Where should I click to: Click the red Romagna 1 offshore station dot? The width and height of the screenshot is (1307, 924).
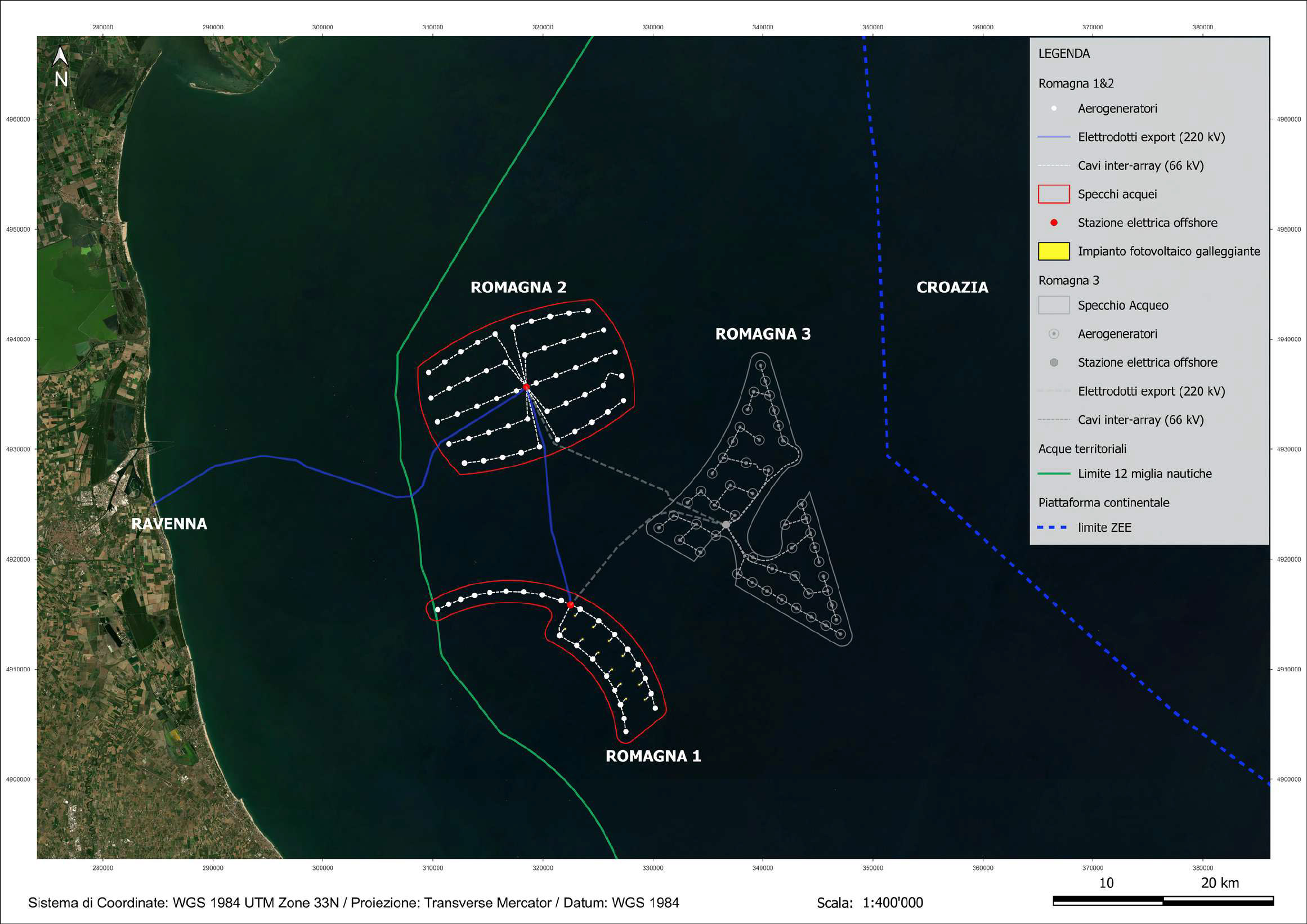[x=570, y=604]
